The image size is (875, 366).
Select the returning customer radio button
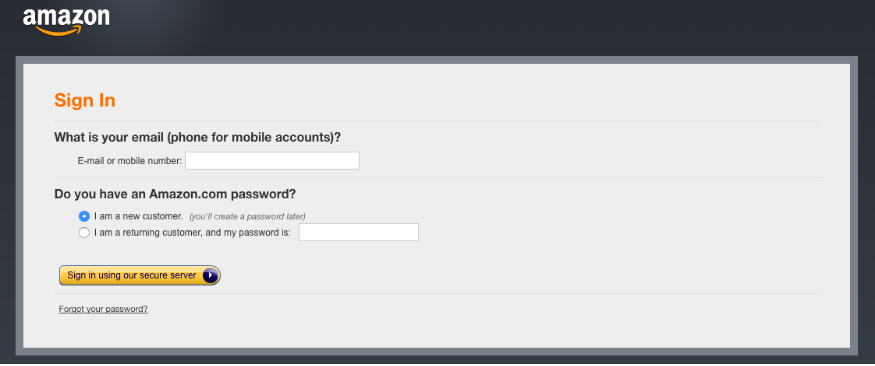(x=84, y=233)
